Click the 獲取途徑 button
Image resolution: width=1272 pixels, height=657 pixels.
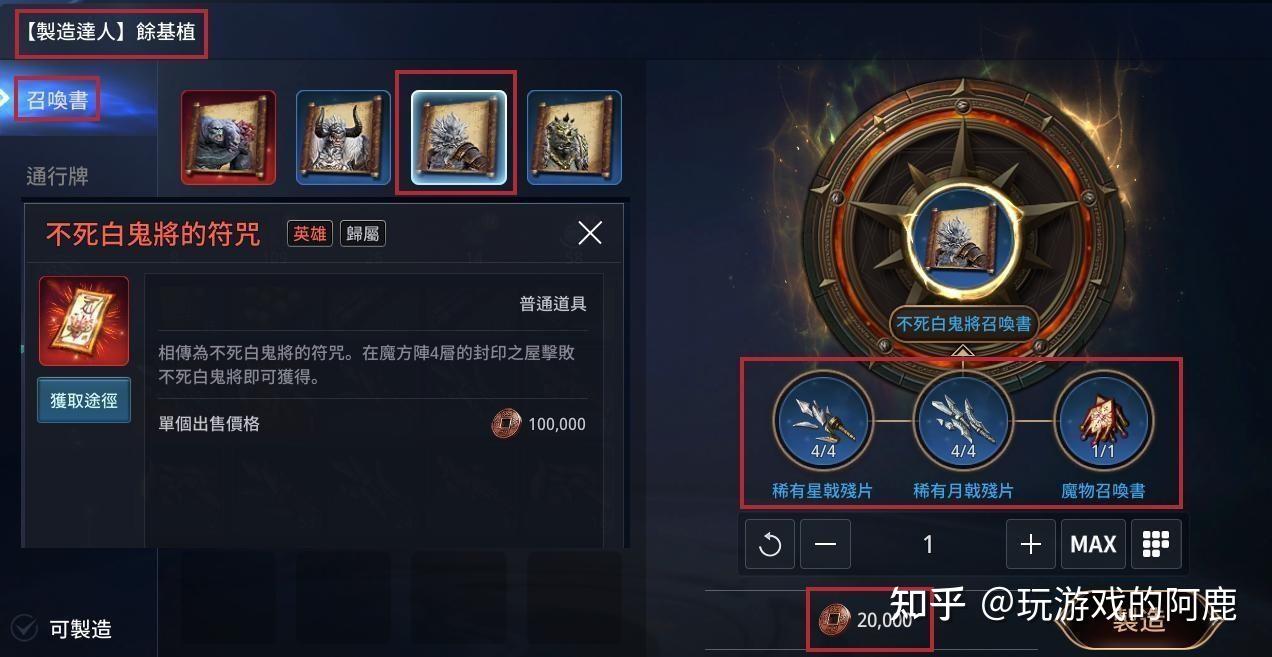(84, 400)
